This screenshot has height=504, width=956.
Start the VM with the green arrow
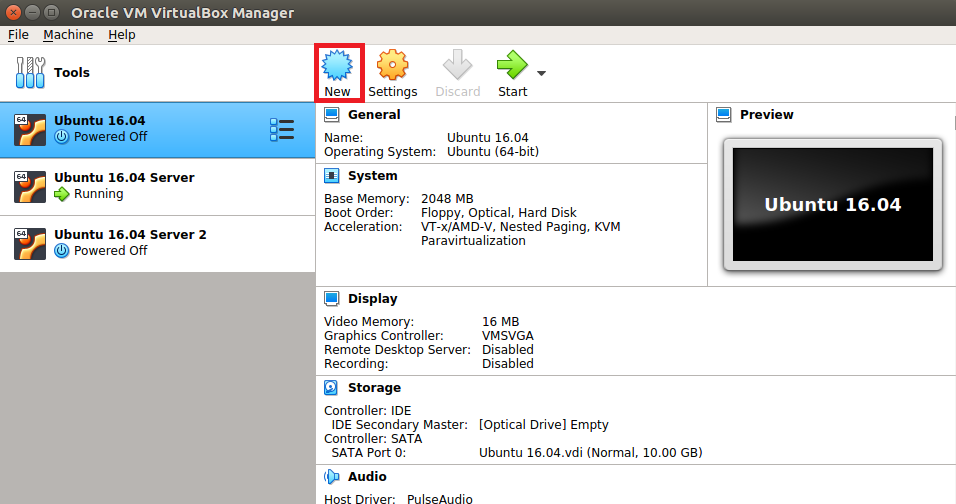[x=512, y=65]
